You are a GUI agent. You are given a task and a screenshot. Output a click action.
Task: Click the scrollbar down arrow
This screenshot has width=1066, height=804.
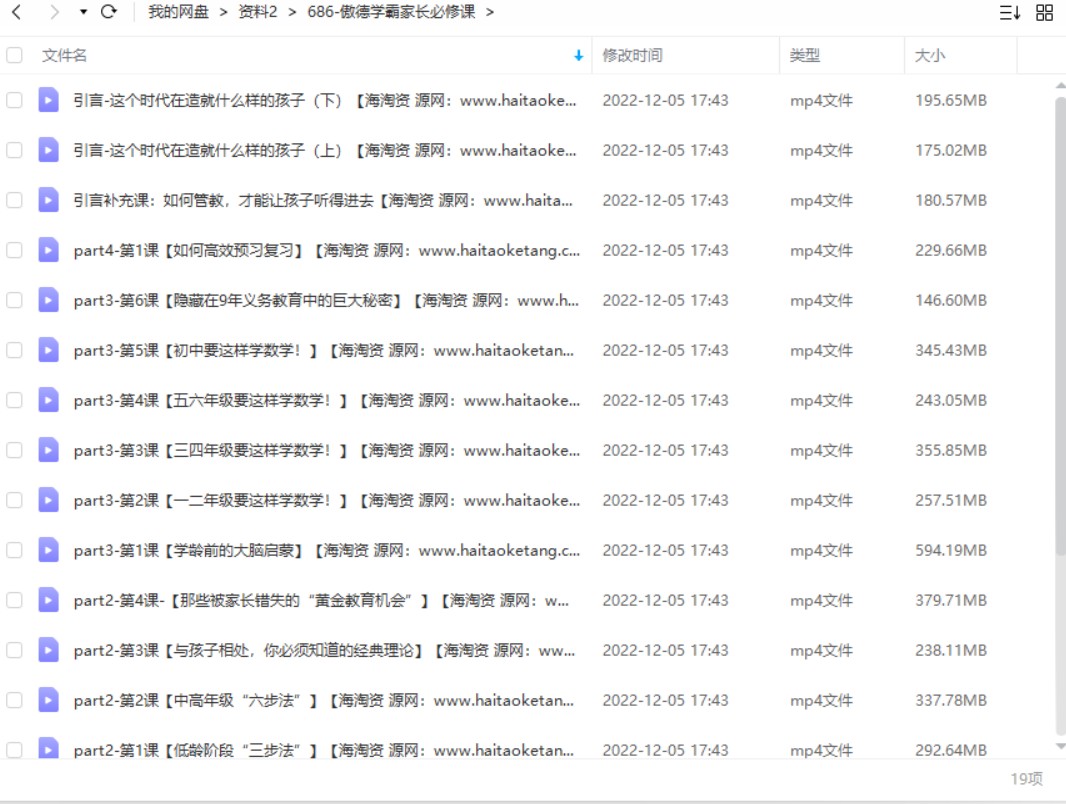coord(1061,746)
